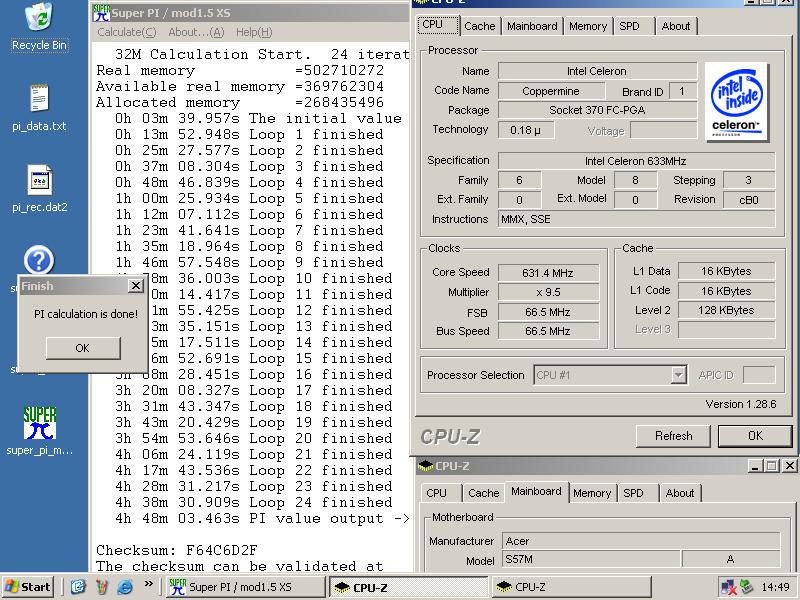800x600 pixels.
Task: Click the Model field showing S57M
Action: tap(591, 560)
